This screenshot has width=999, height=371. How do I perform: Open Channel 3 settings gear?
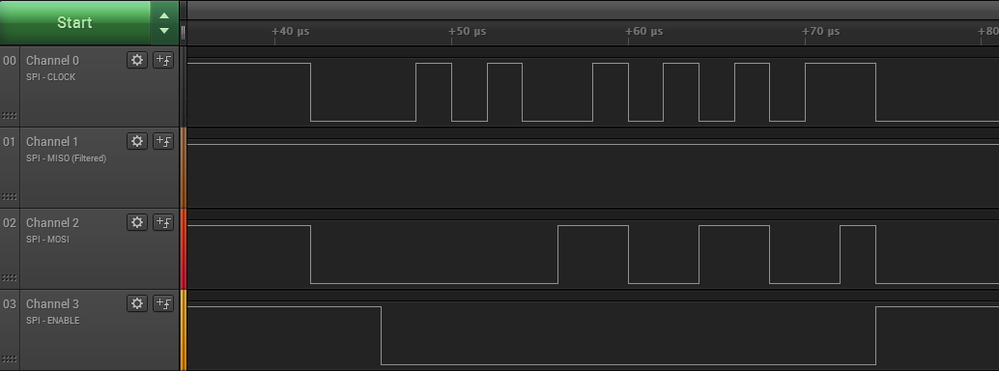click(x=137, y=303)
